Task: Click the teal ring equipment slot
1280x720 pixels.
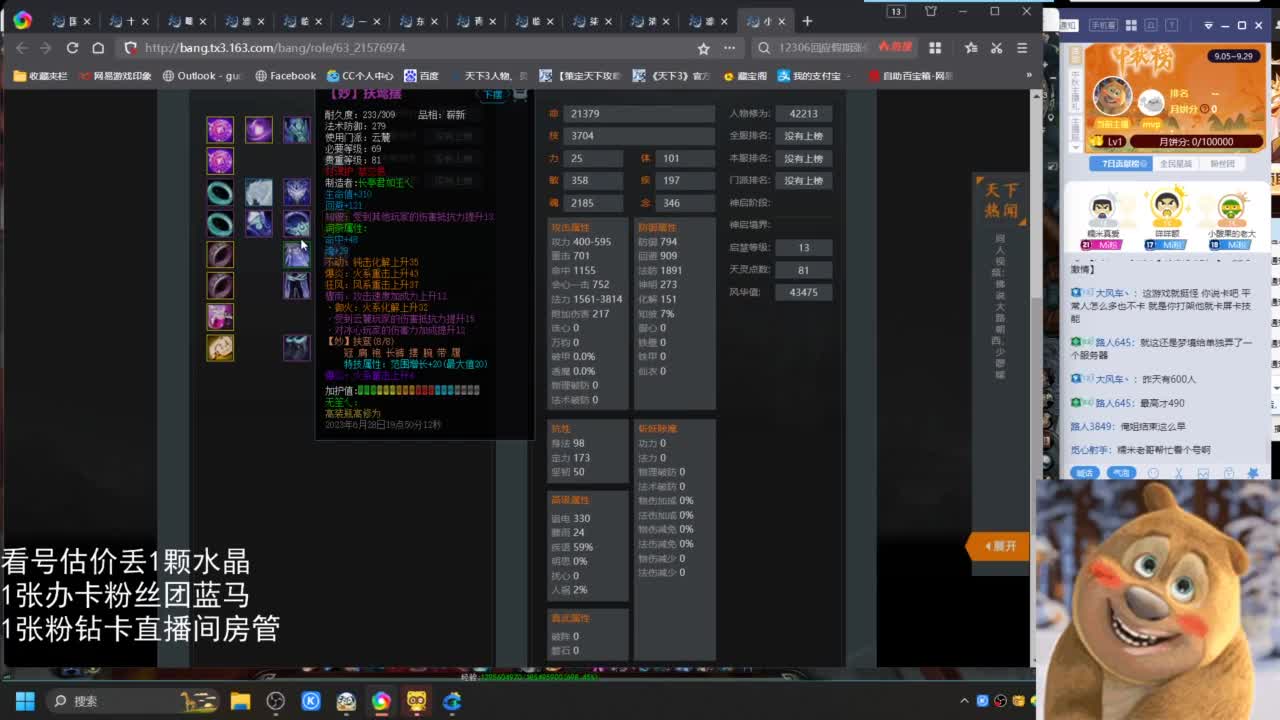Action: point(220,193)
